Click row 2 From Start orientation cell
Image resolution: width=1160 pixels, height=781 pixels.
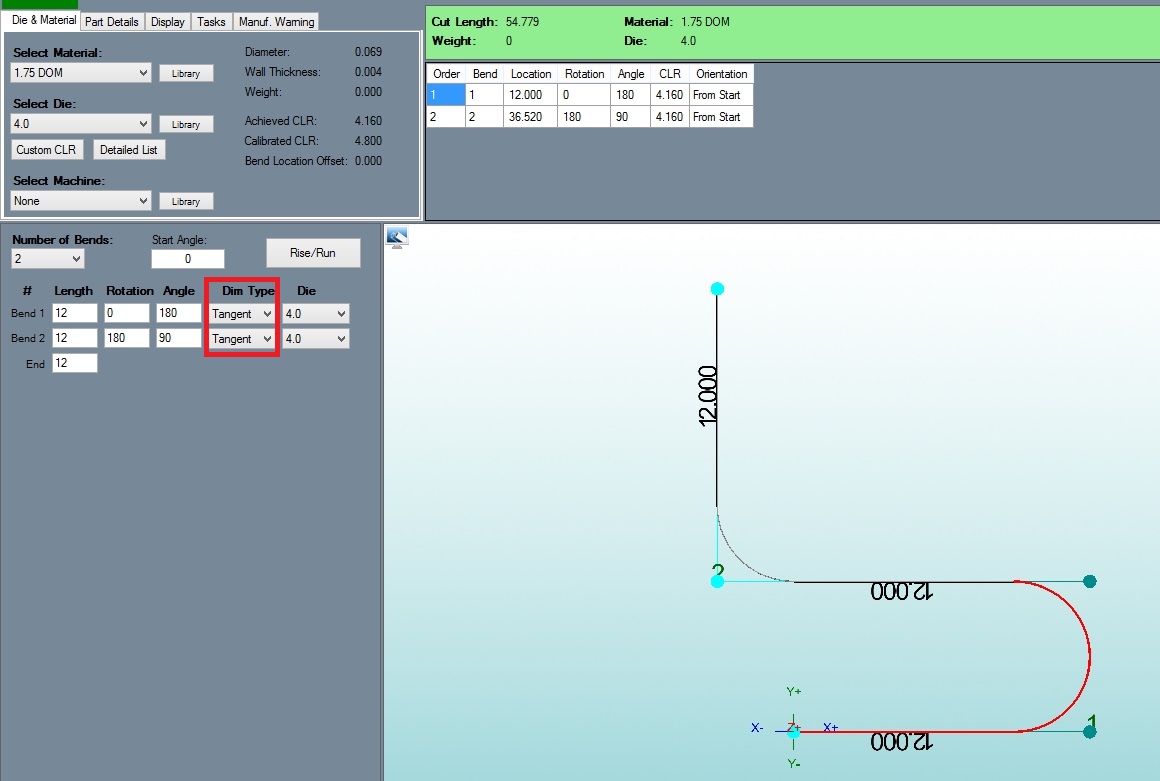(x=721, y=117)
